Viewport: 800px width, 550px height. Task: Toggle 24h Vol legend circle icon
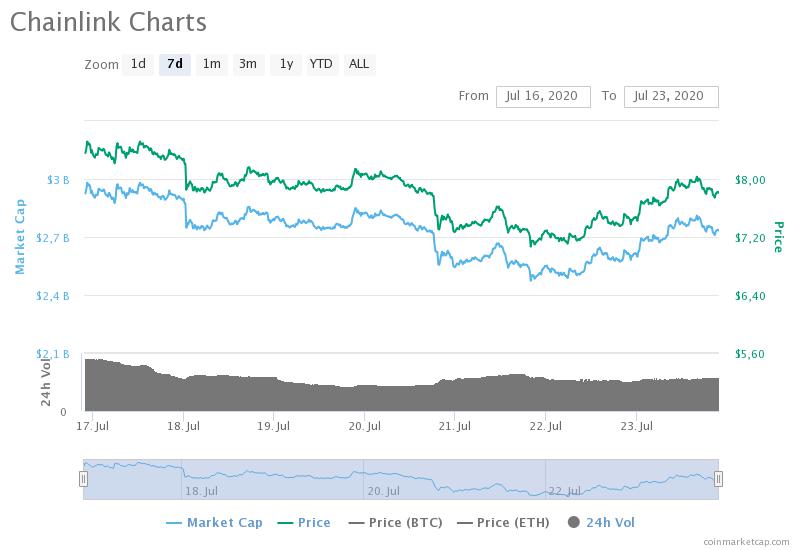pyautogui.click(x=574, y=522)
